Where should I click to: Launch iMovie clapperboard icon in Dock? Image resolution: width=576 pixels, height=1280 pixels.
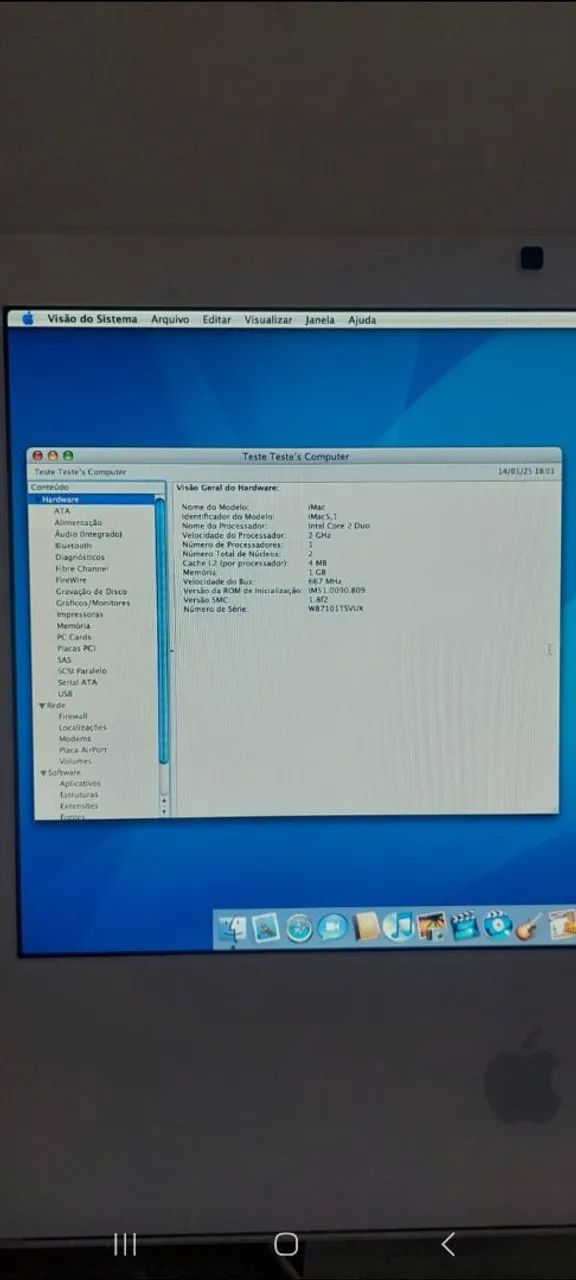pos(464,926)
